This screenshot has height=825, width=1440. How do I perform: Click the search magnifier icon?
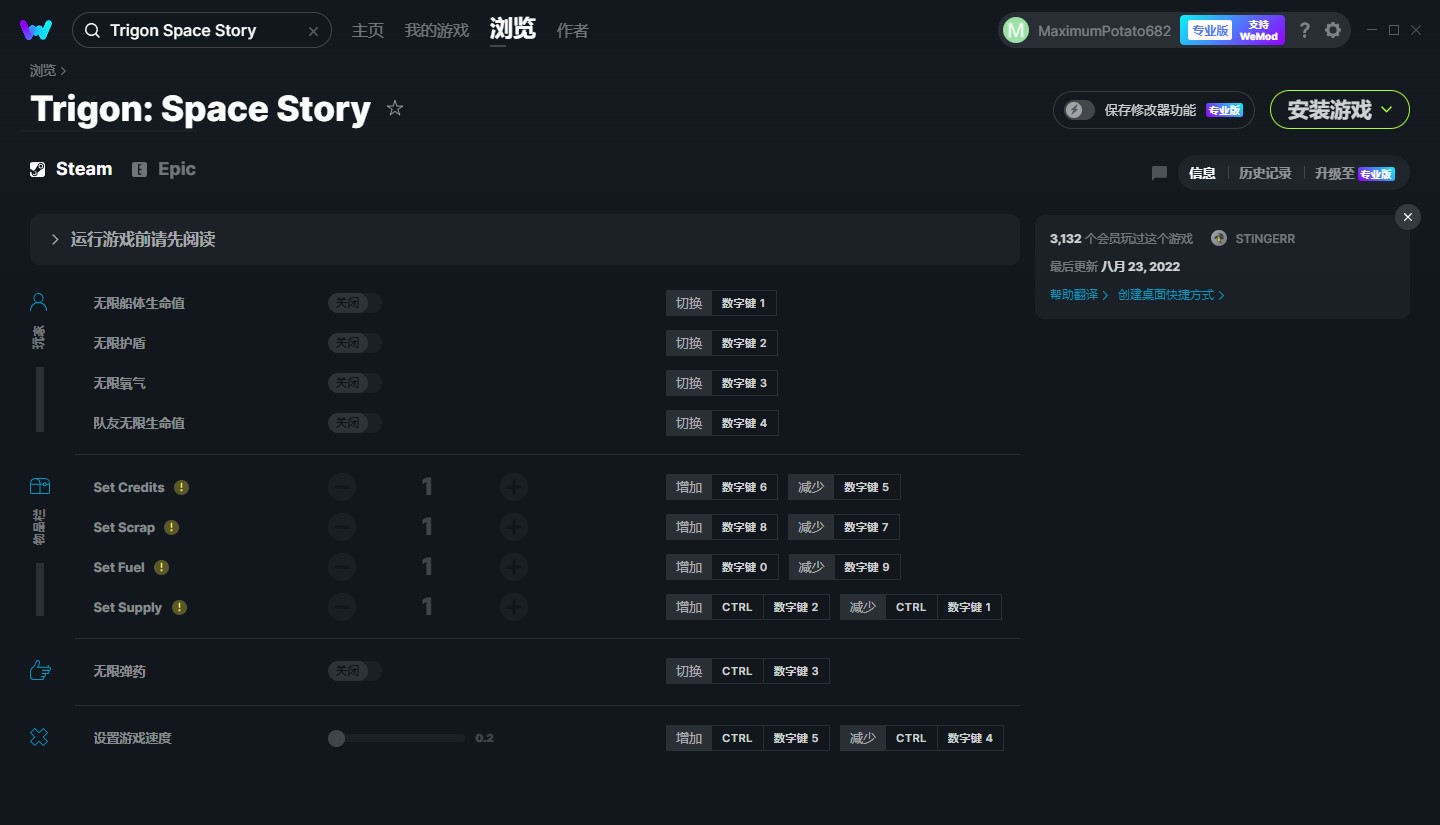pos(92,31)
